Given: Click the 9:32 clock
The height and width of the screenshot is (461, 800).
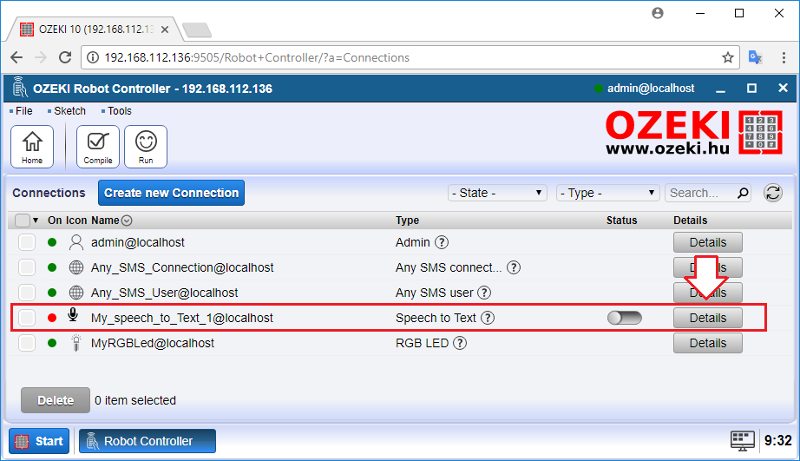Looking at the screenshot, I should click(x=778, y=441).
